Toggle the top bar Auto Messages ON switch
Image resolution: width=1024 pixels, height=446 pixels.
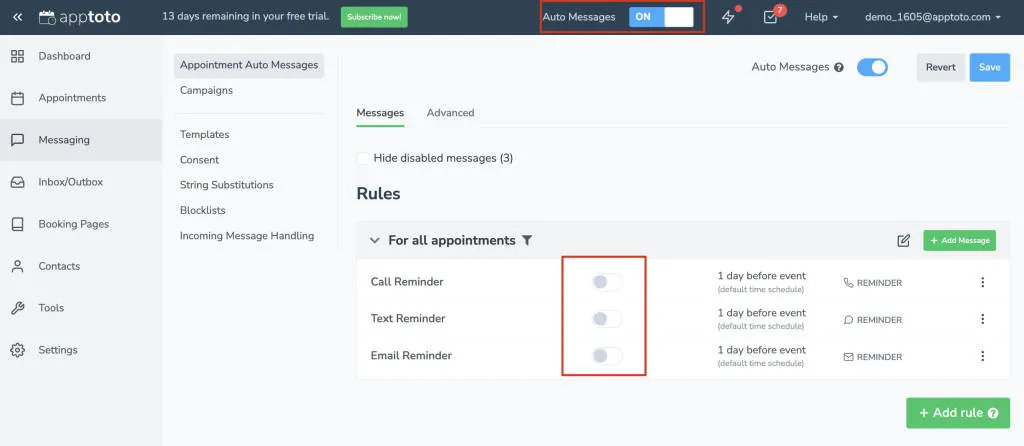point(661,17)
